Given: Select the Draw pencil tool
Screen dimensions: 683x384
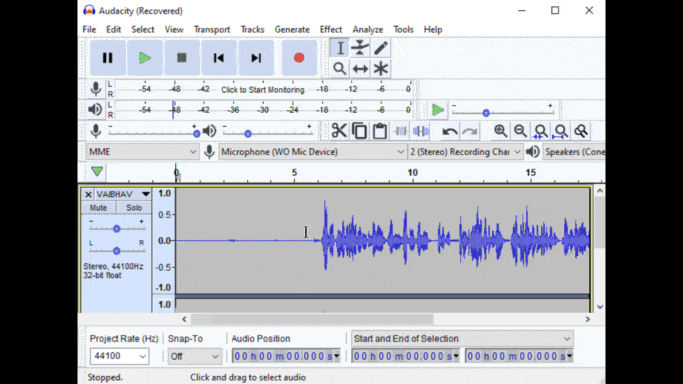Looking at the screenshot, I should 381,48.
